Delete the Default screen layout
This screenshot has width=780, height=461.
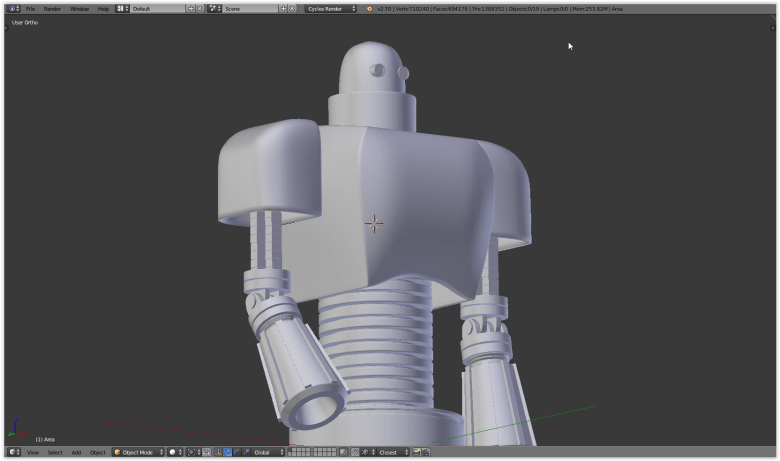(200, 8)
